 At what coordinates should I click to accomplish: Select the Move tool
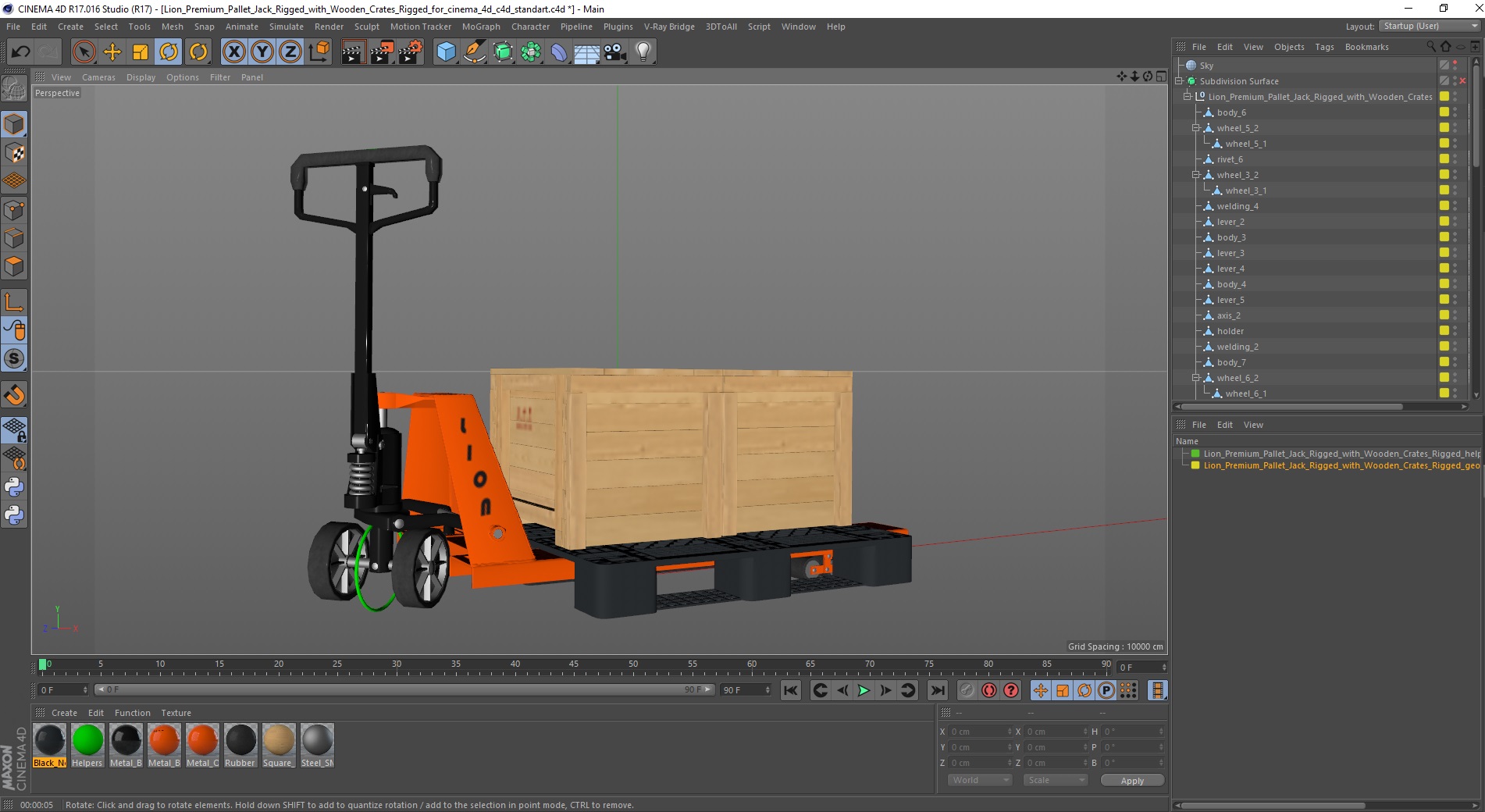(112, 52)
